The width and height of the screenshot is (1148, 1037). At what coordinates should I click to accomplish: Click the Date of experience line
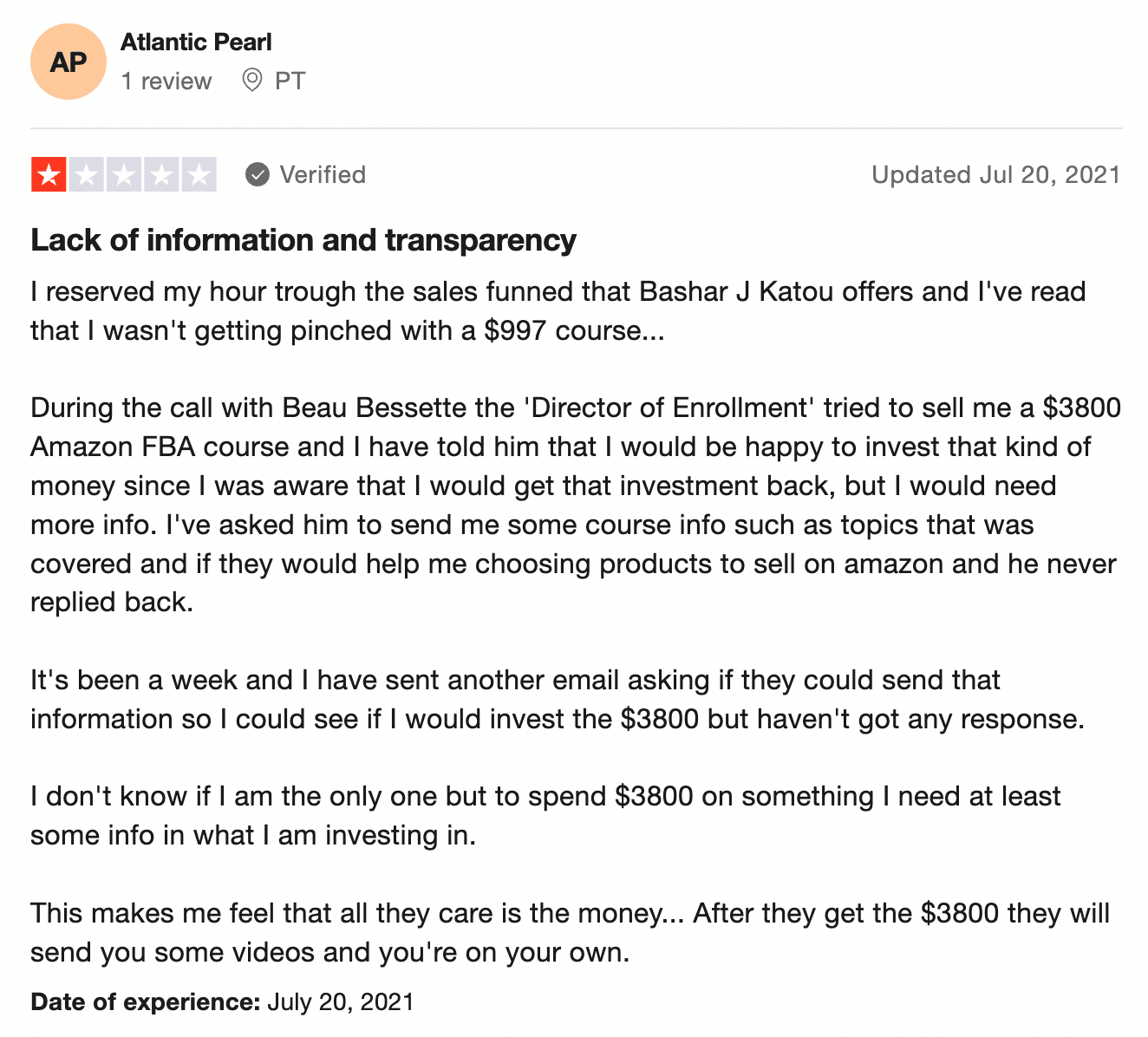(x=222, y=1002)
